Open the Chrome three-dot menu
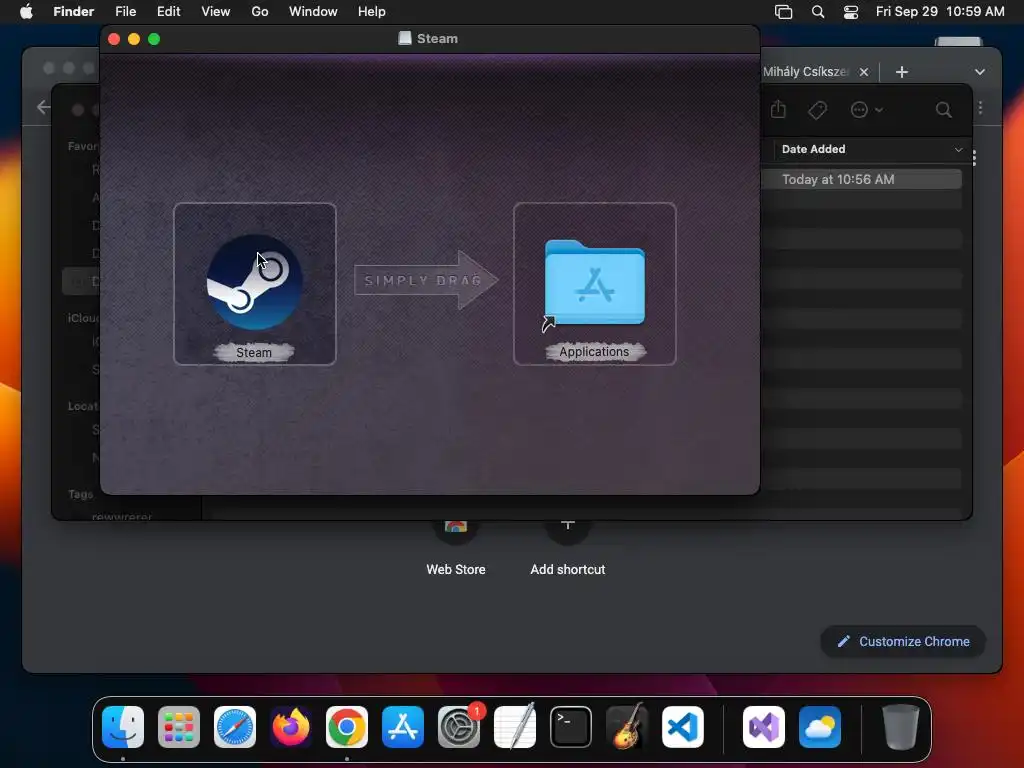Viewport: 1024px width, 768px height. click(x=980, y=108)
